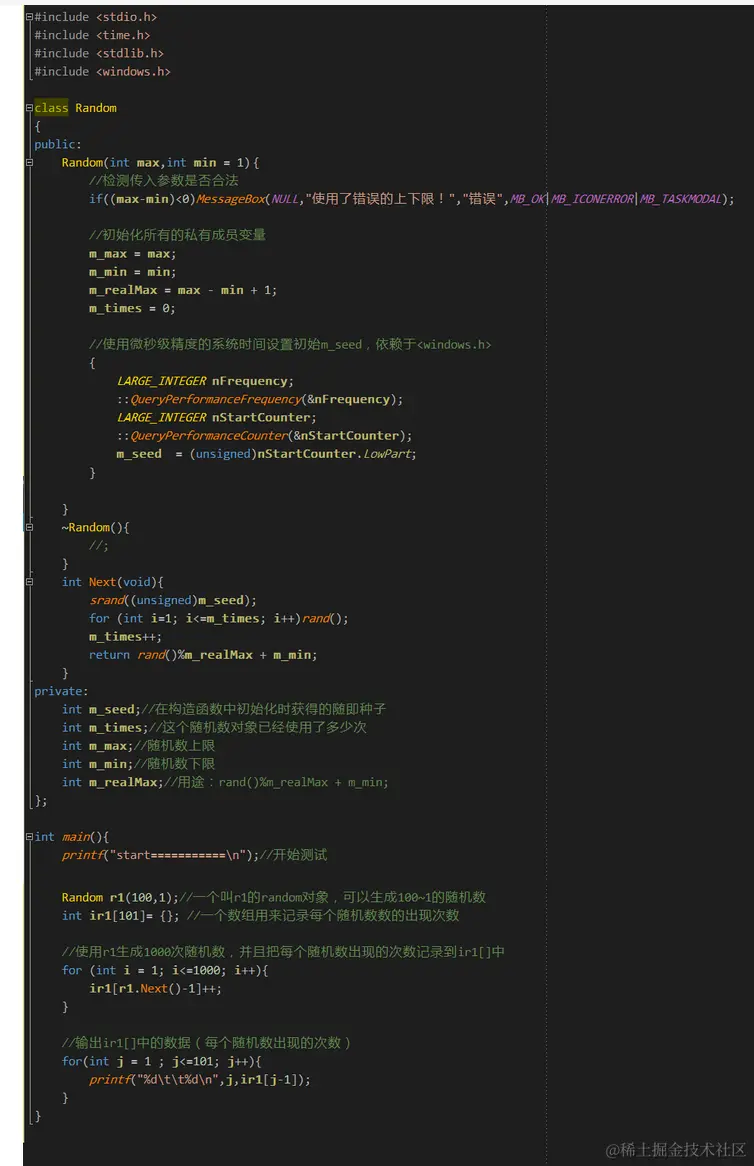754x1166 pixels.
Task: Collapse the #include <stdio.h> fold marker
Action: 30,16
